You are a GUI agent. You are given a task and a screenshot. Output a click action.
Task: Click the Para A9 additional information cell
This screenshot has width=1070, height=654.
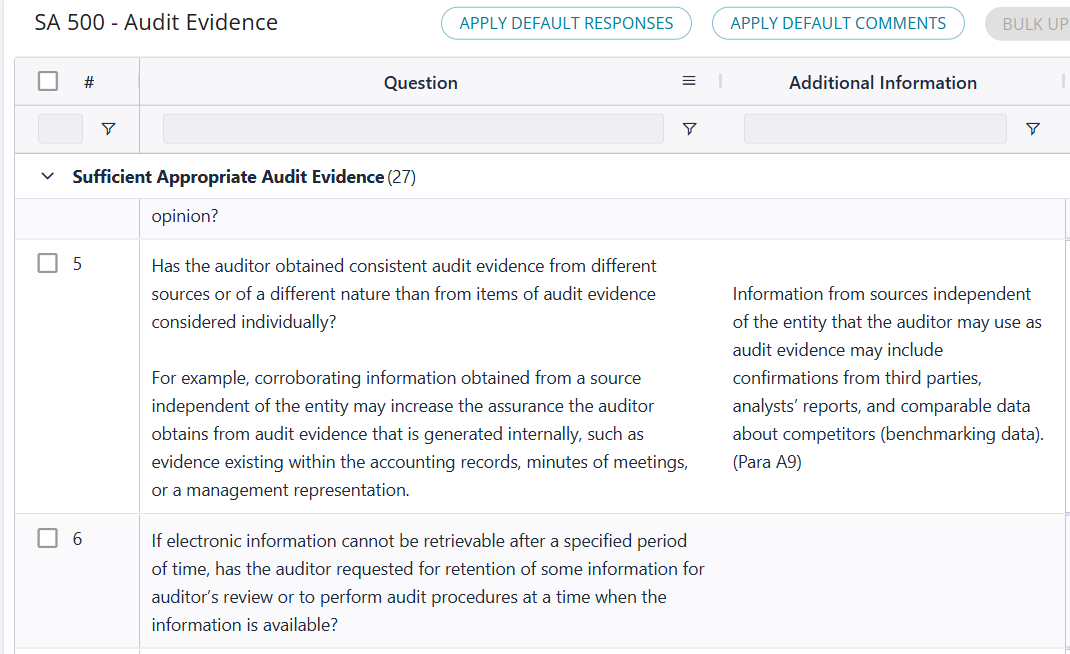coord(888,378)
